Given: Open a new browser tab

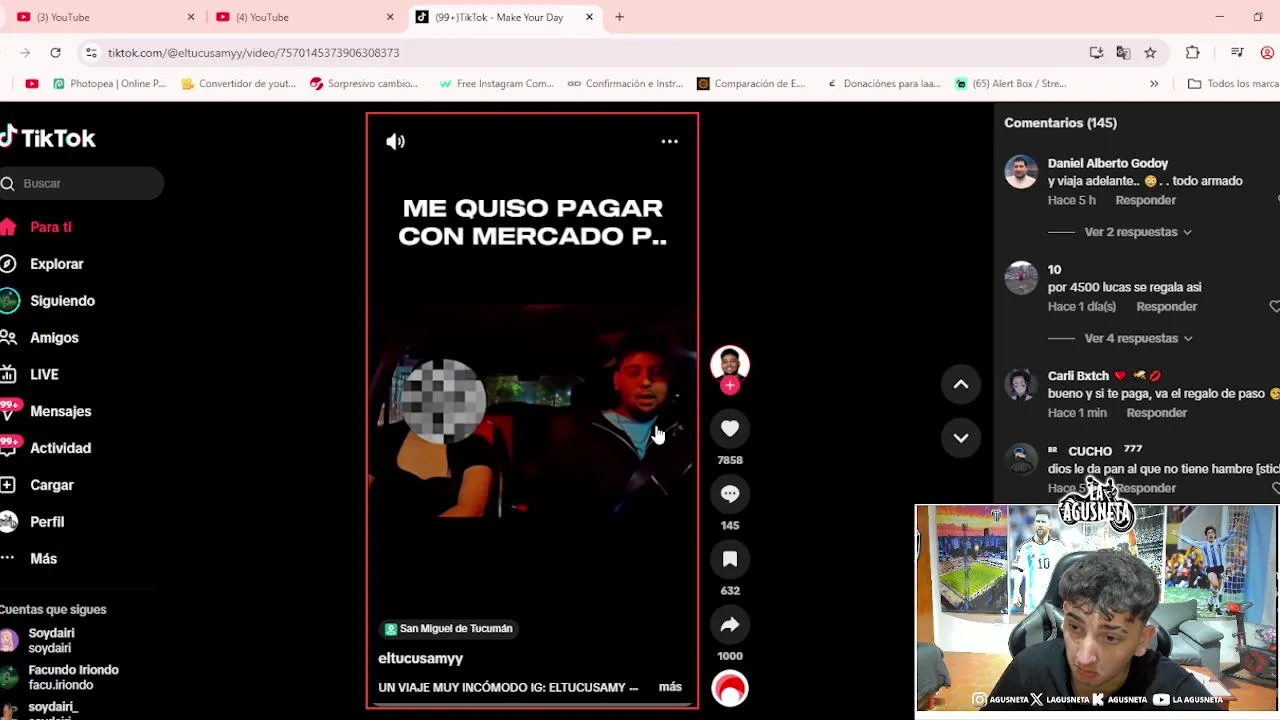Looking at the screenshot, I should [x=619, y=17].
